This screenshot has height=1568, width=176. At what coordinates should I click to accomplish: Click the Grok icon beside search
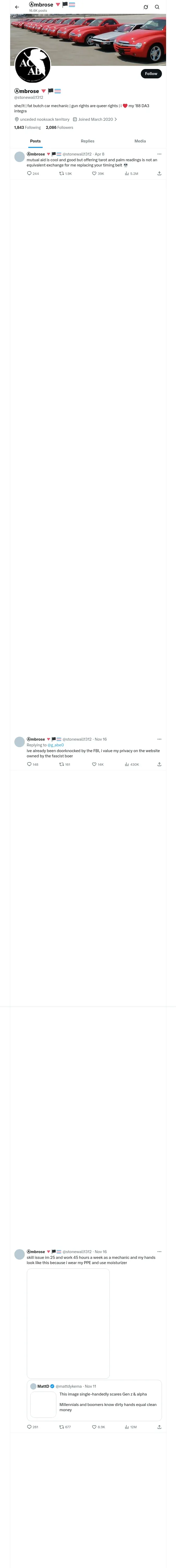146,7
